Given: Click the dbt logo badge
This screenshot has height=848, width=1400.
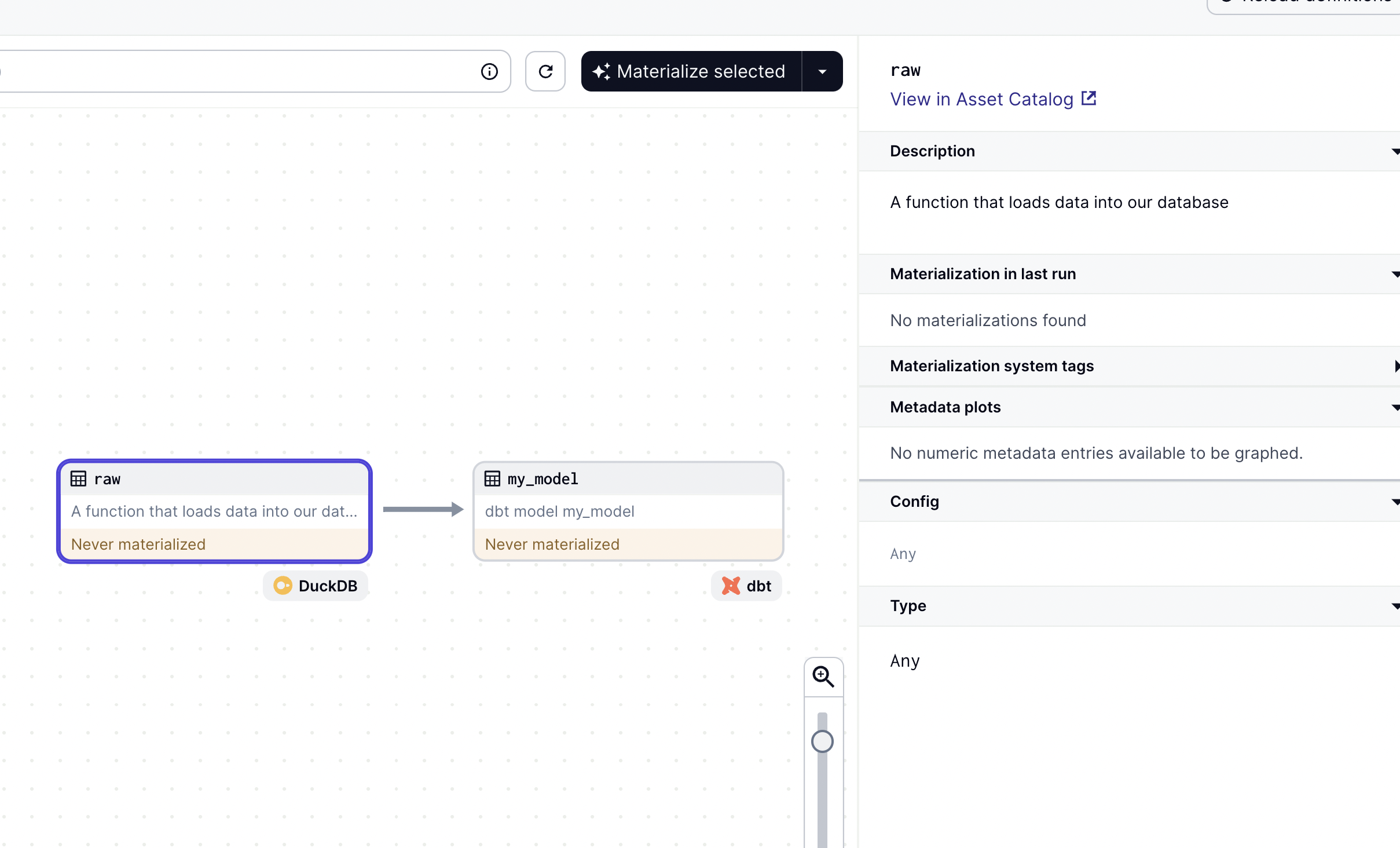Looking at the screenshot, I should pyautogui.click(x=731, y=586).
